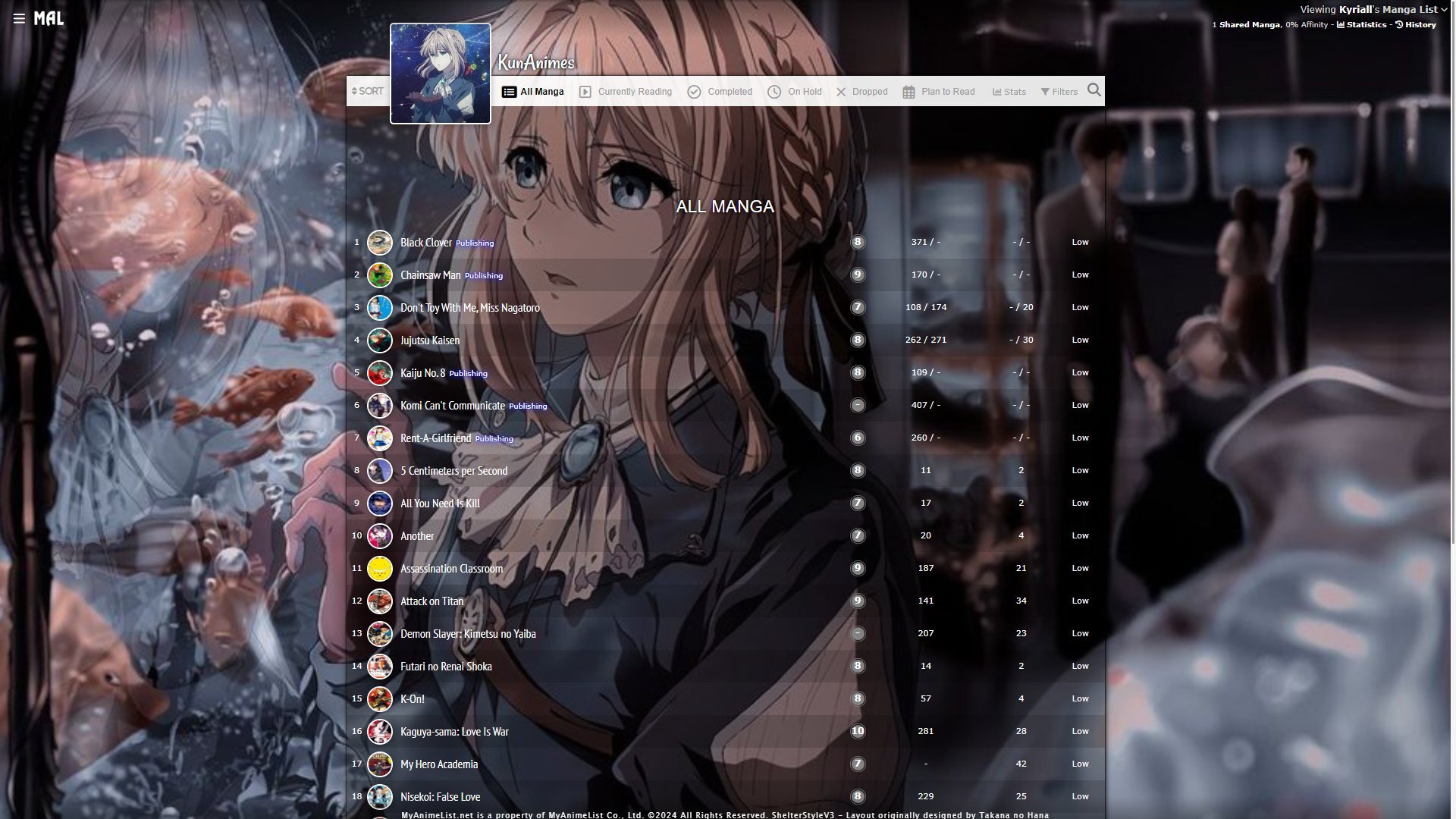The height and width of the screenshot is (819, 1456).
Task: Open Don't Toy With Me, Miss Nagatoro
Action: pos(470,308)
